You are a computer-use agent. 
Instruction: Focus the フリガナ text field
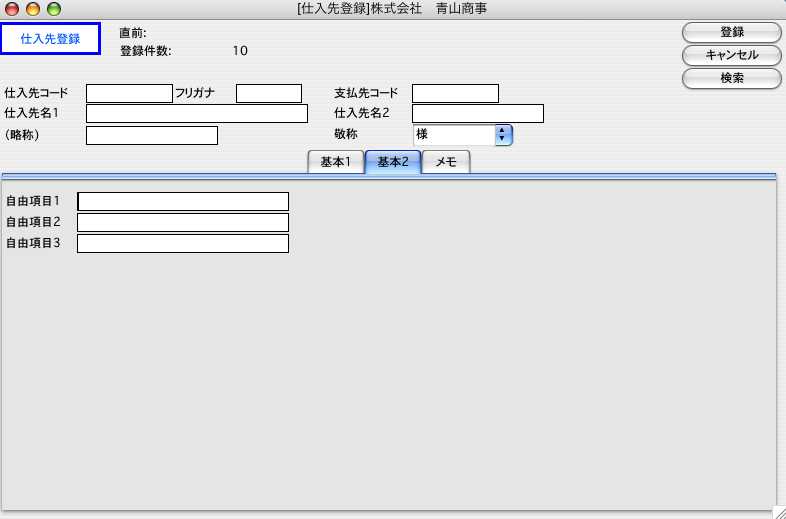[268, 94]
